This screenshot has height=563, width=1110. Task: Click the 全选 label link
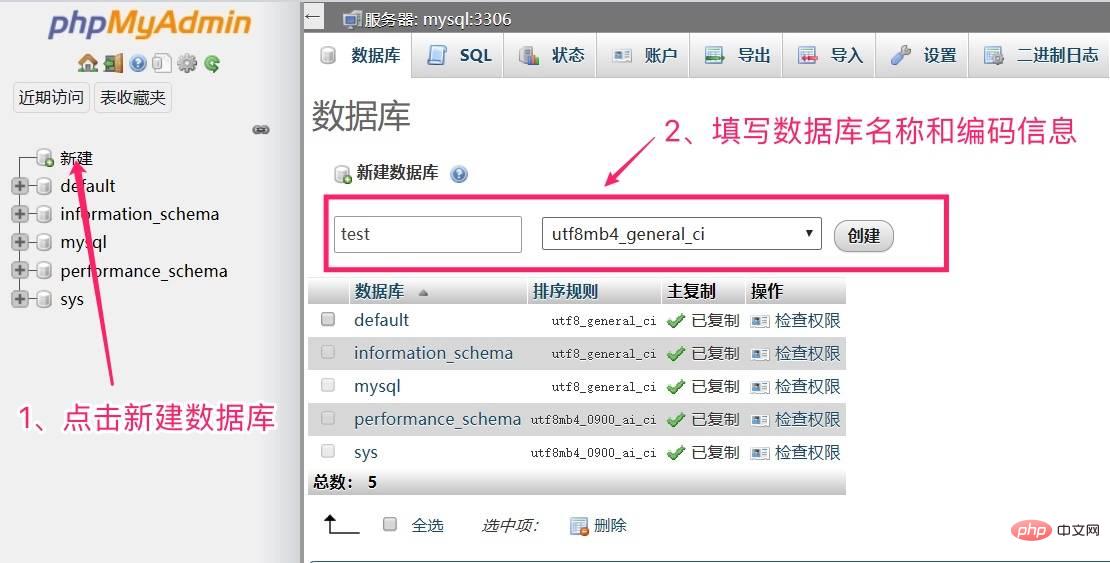click(x=428, y=525)
